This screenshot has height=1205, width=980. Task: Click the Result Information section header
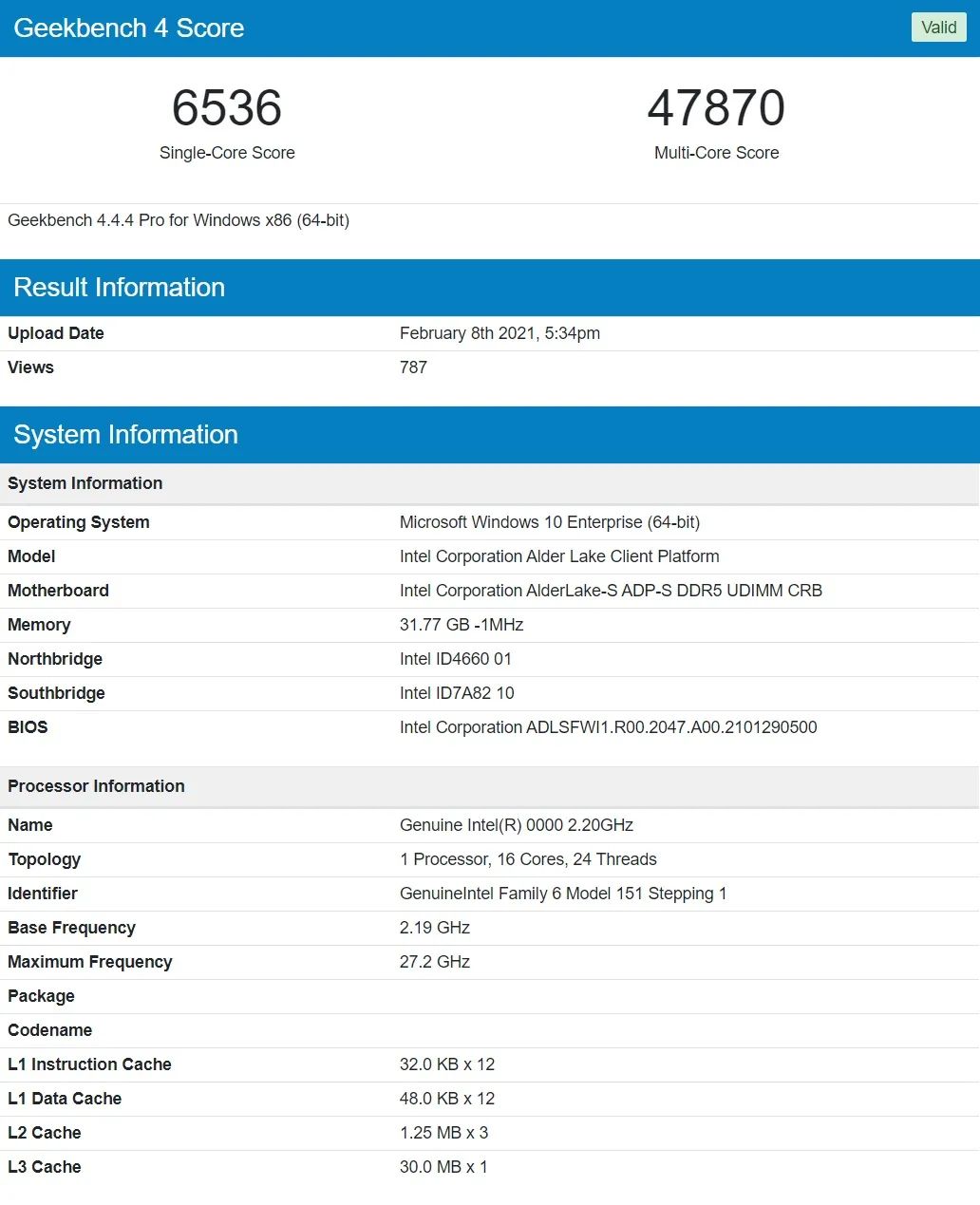pos(120,287)
